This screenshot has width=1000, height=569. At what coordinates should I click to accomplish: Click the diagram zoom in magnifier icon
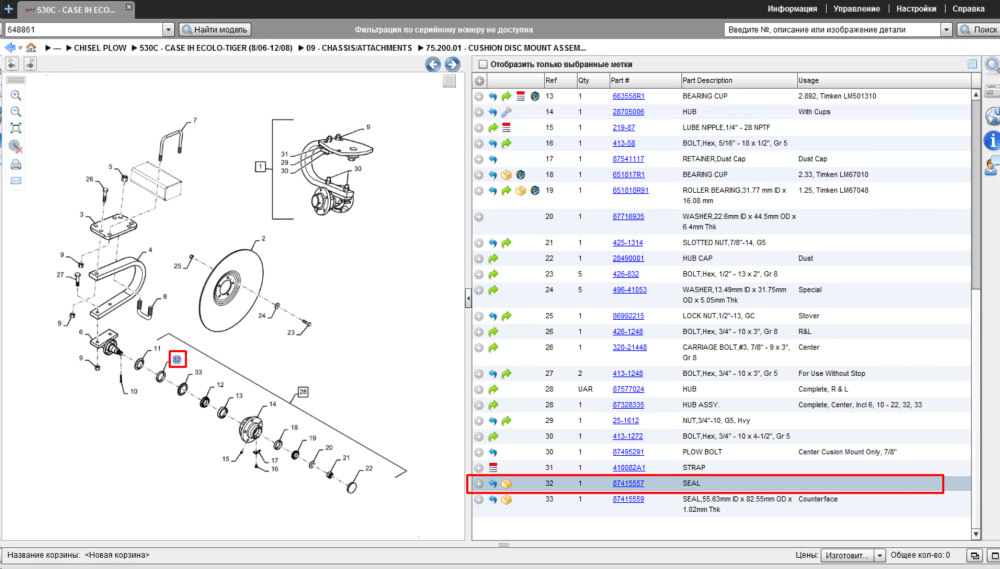tap(16, 96)
